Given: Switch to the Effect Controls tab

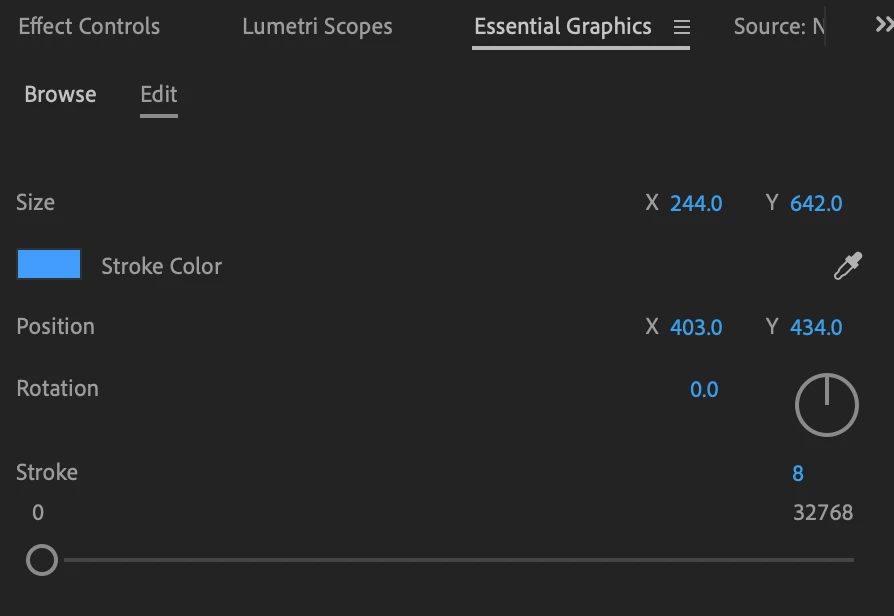Looking at the screenshot, I should click(89, 27).
